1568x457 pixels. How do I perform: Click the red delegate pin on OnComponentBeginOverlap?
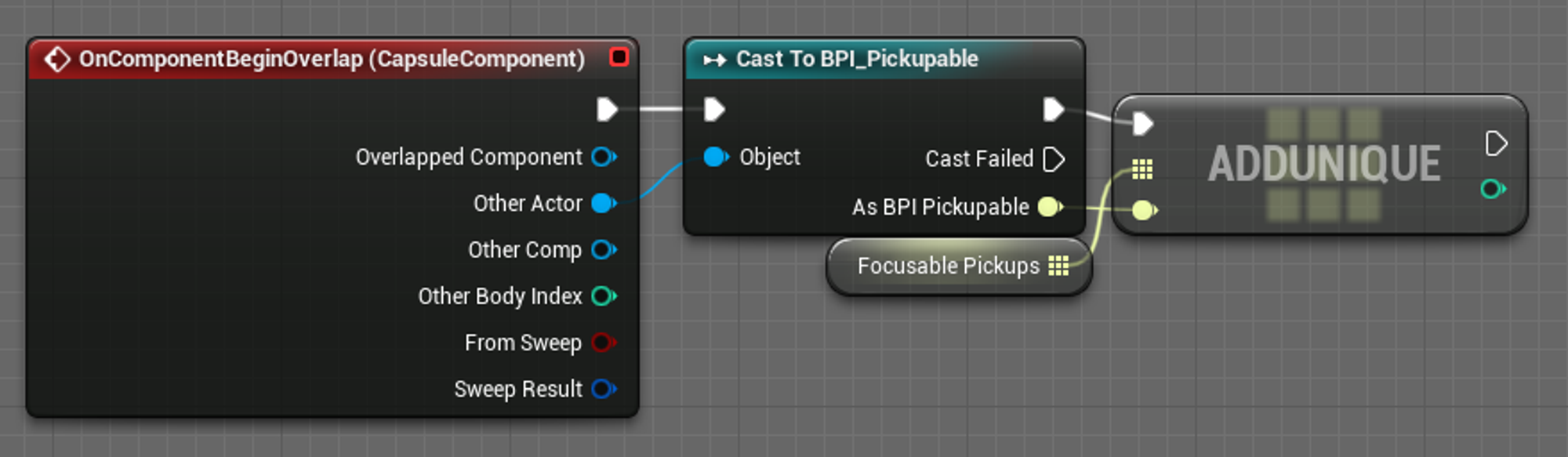619,57
